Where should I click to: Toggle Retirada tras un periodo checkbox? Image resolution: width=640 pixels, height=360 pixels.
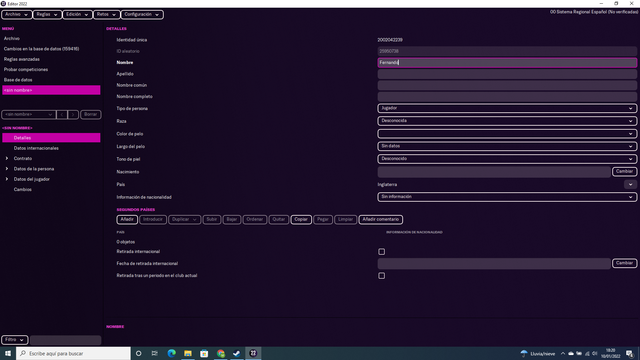[x=382, y=276]
